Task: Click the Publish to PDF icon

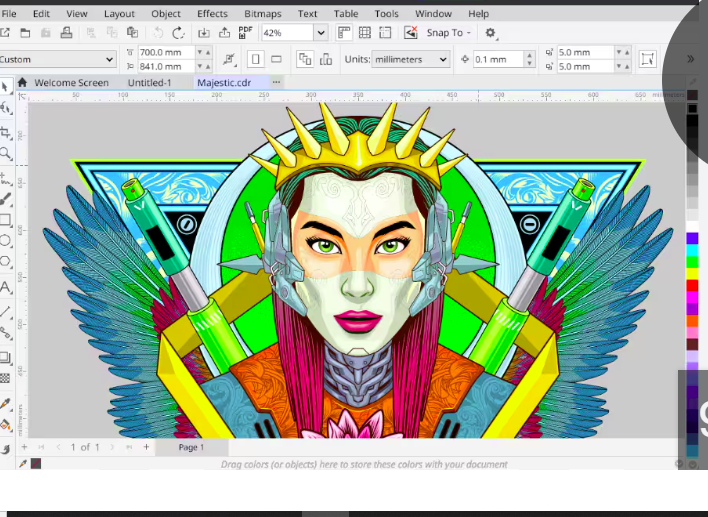Action: click(x=245, y=33)
